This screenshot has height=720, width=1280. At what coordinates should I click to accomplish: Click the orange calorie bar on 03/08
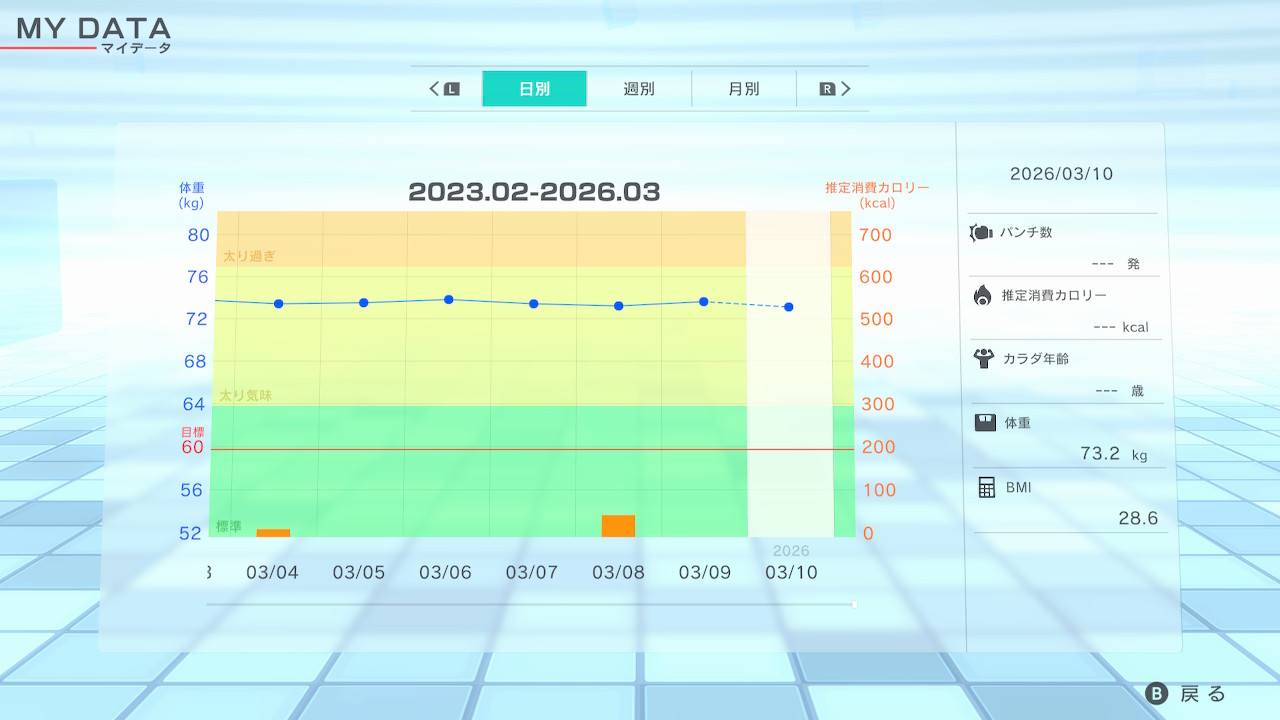point(618,526)
